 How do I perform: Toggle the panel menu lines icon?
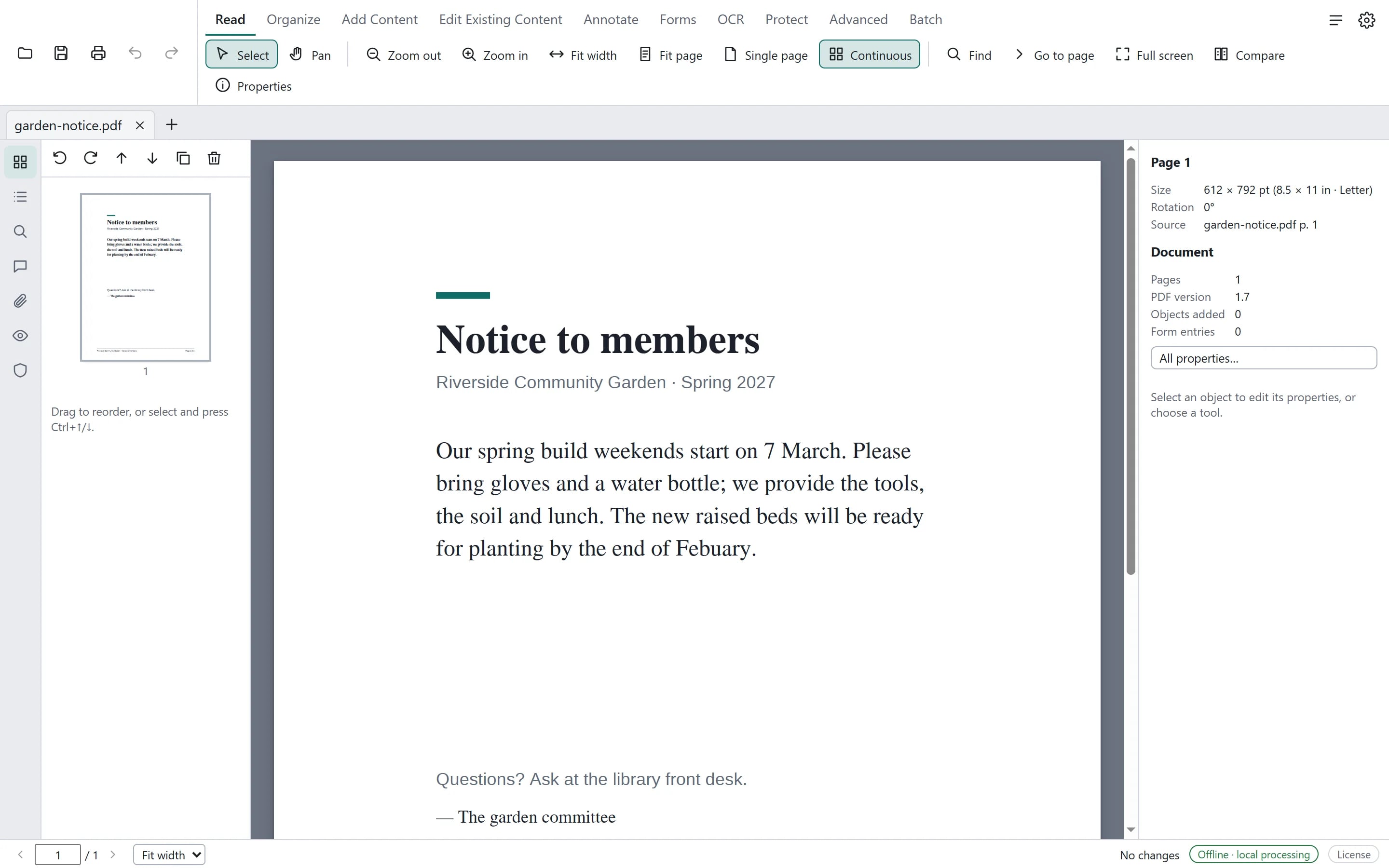click(1335, 20)
